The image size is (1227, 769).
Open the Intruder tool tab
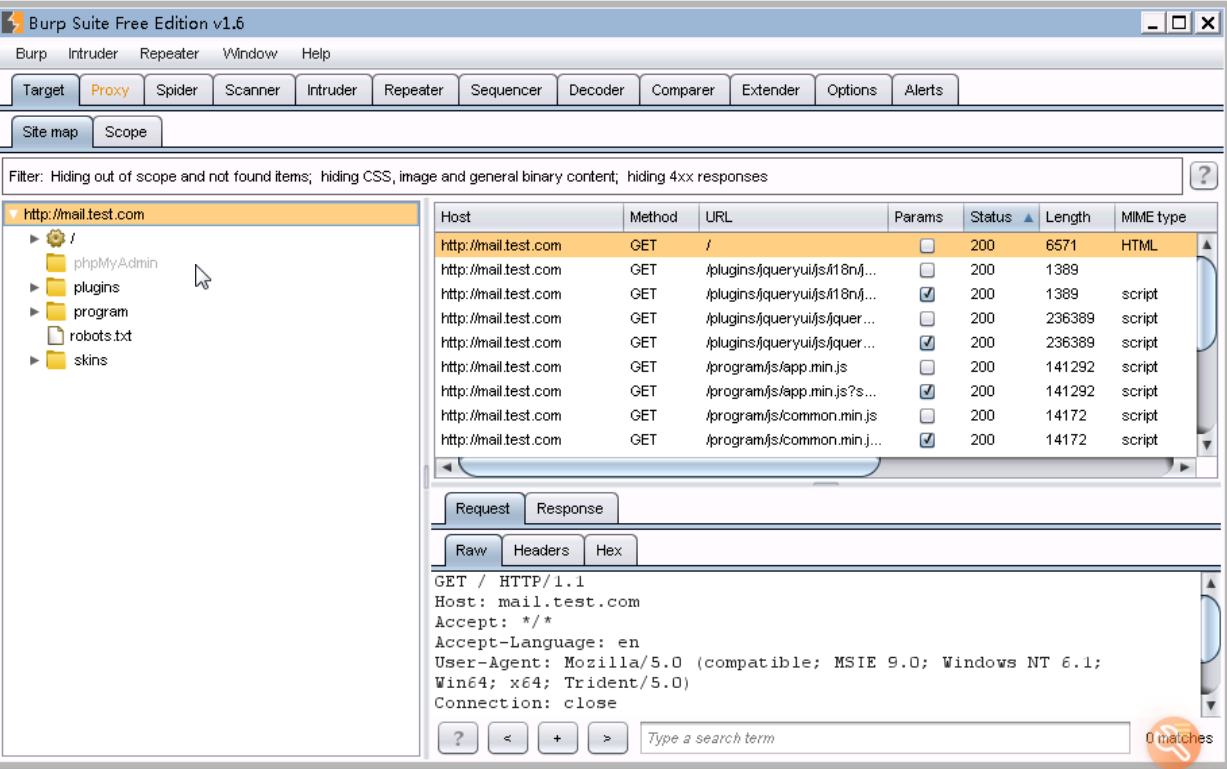332,90
